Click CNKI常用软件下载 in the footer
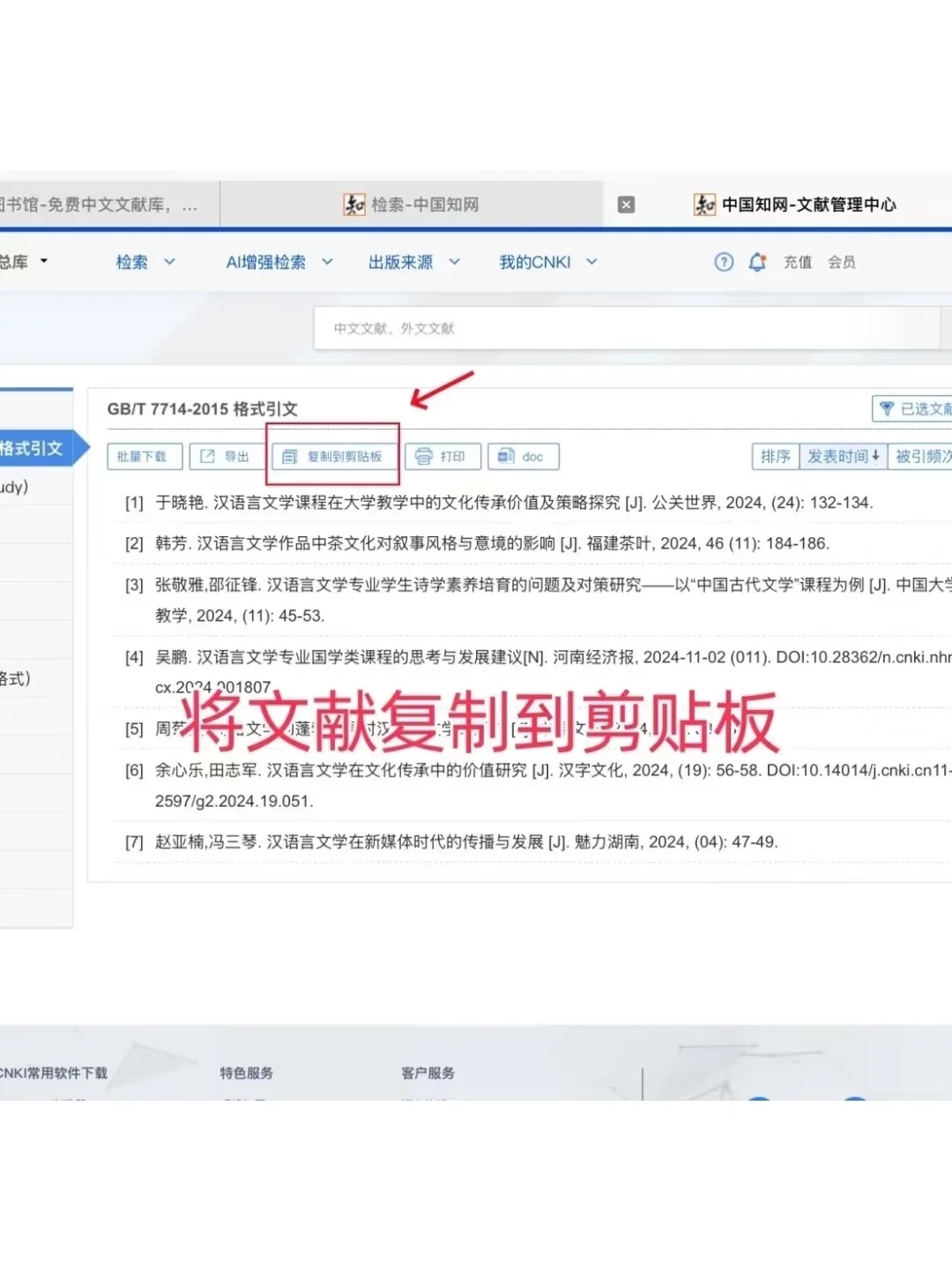The width and height of the screenshot is (952, 1270). (53, 1073)
